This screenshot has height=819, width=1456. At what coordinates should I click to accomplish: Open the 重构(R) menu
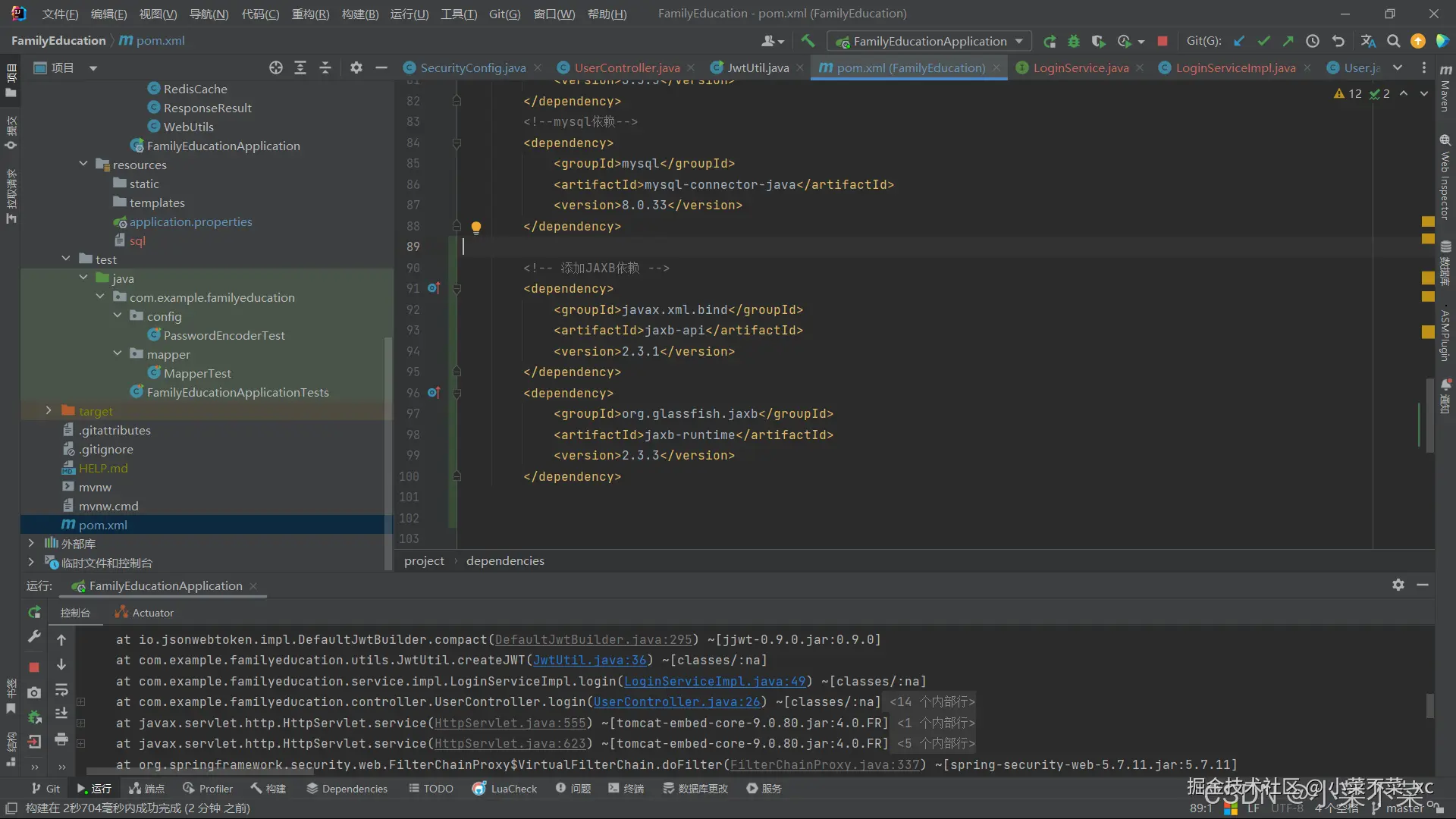pyautogui.click(x=310, y=14)
